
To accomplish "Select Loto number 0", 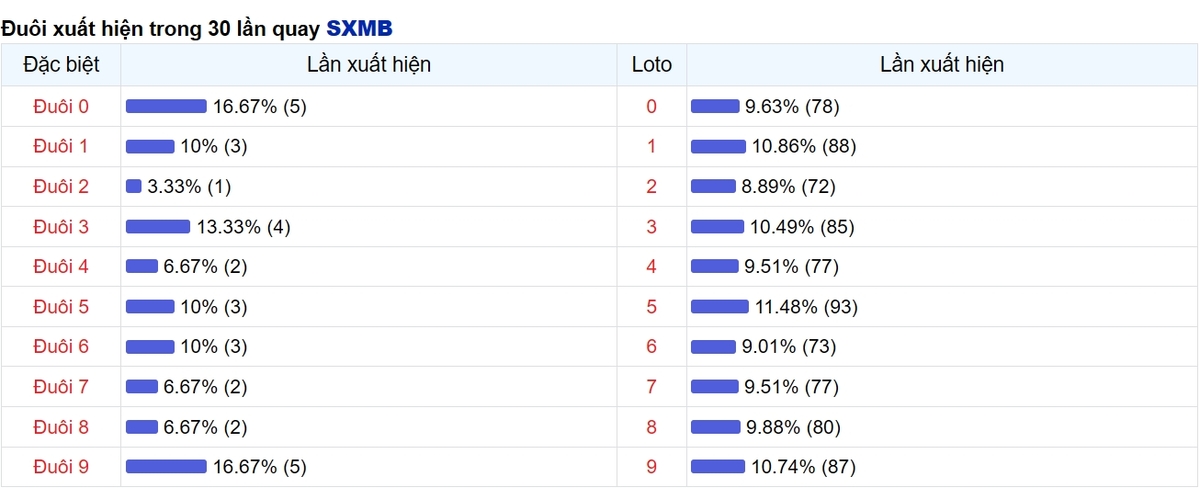I will point(652,106).
